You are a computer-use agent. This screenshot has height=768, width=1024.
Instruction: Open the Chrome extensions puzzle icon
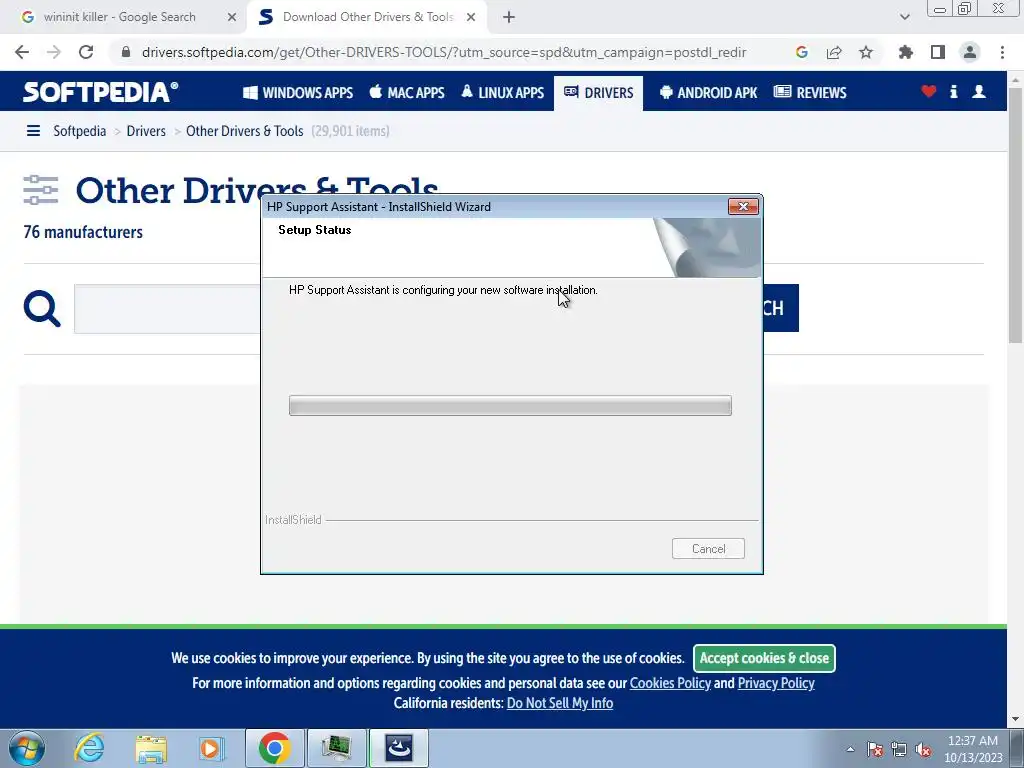click(905, 52)
